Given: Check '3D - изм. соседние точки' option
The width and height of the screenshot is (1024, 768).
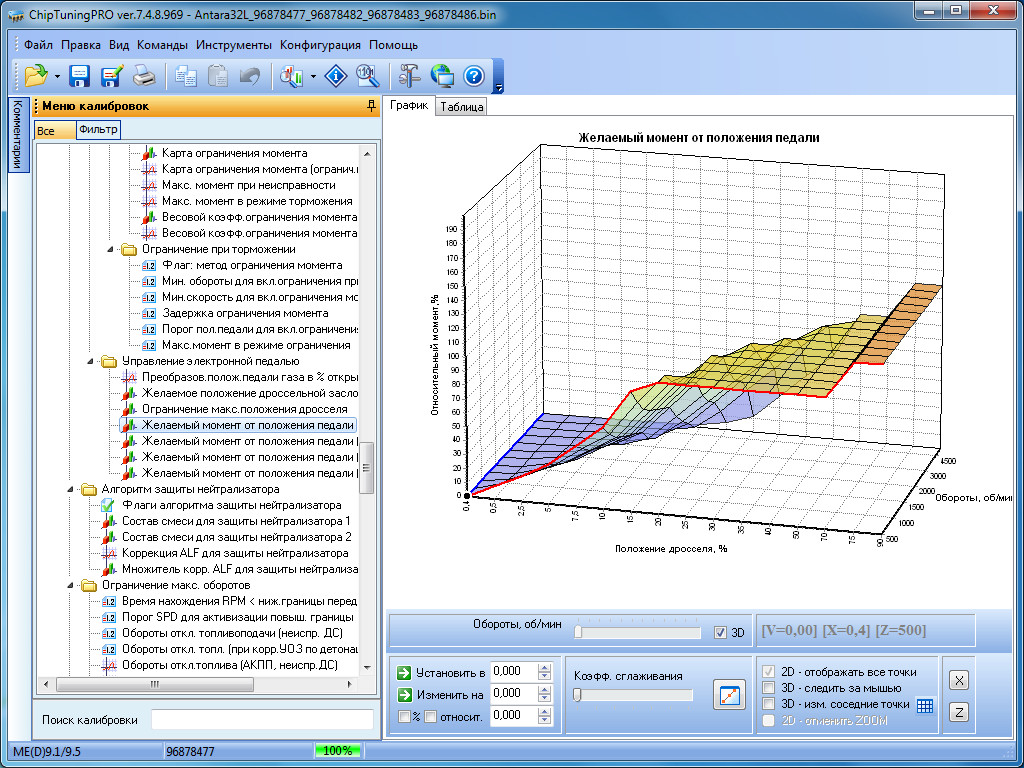Looking at the screenshot, I should click(768, 704).
